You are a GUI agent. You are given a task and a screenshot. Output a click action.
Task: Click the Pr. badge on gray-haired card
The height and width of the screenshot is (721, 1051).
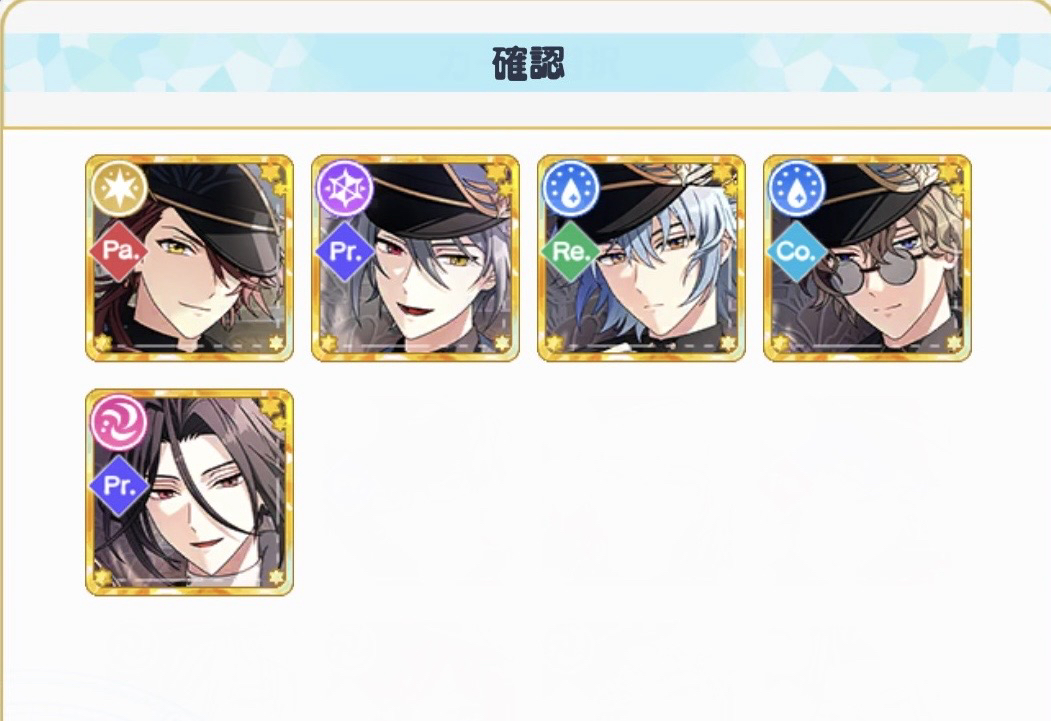coord(345,251)
